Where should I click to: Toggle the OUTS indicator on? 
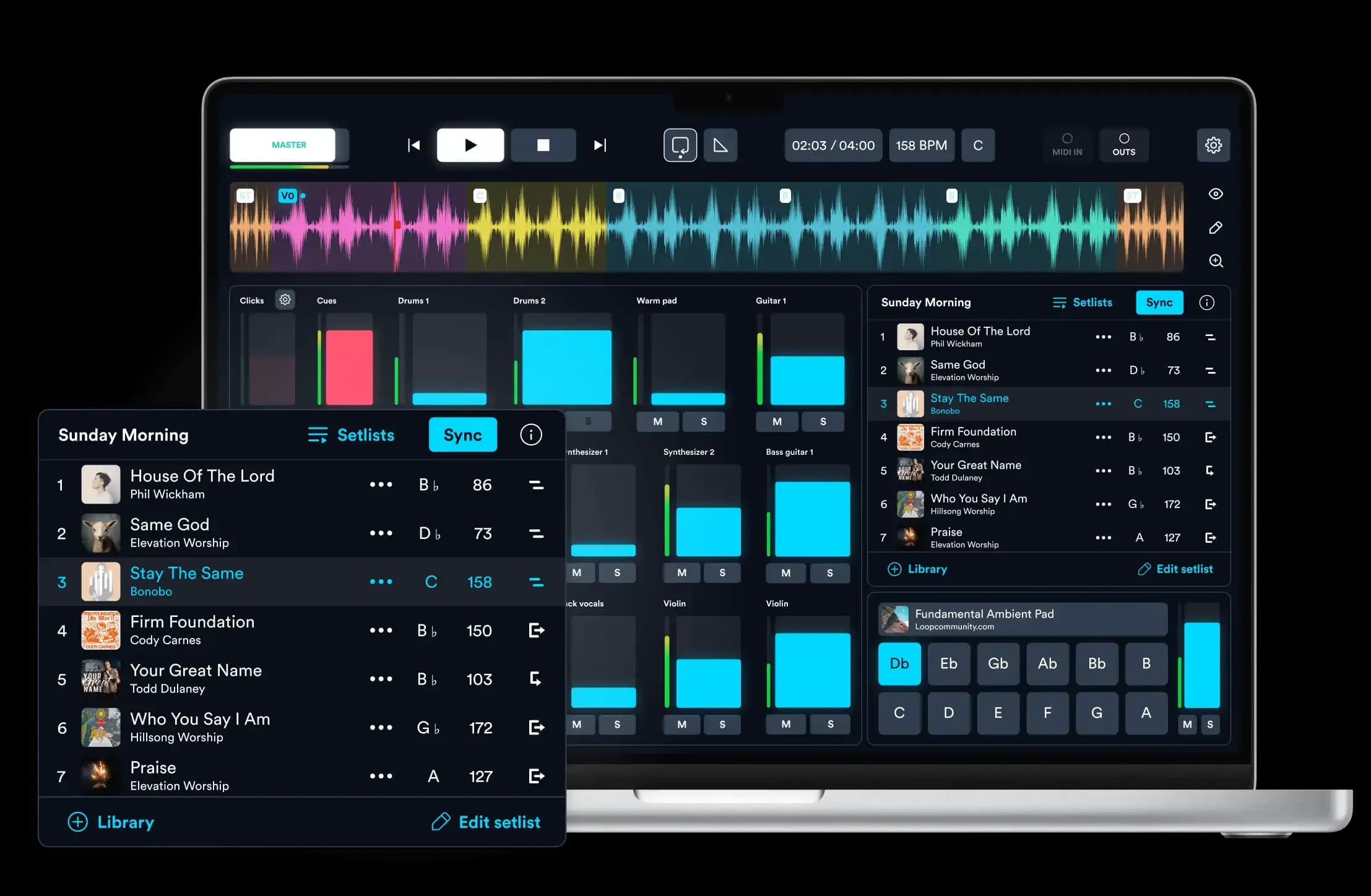point(1124,145)
